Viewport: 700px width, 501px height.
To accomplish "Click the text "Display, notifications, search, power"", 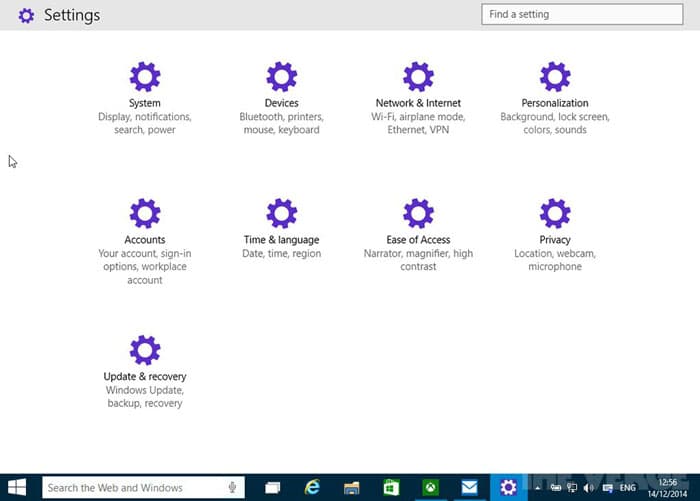I will tap(145, 123).
